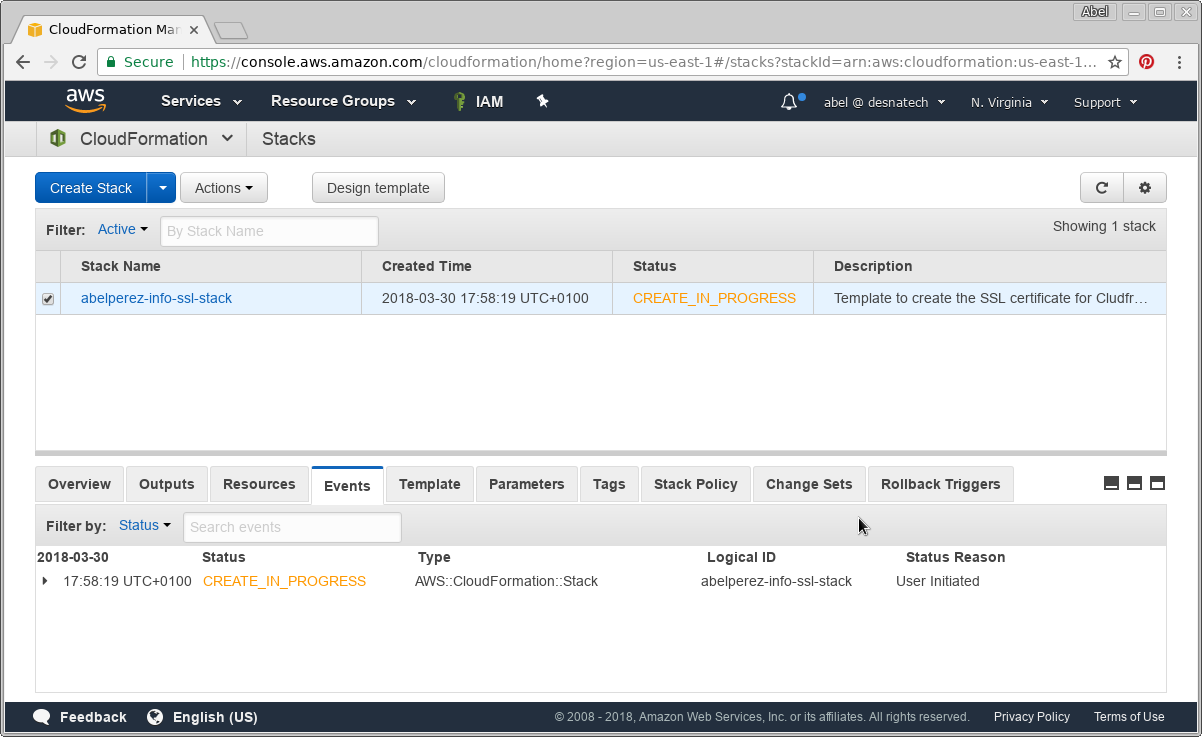This screenshot has width=1202, height=737.
Task: Close the CloudFormation browser tab
Action: tap(194, 30)
